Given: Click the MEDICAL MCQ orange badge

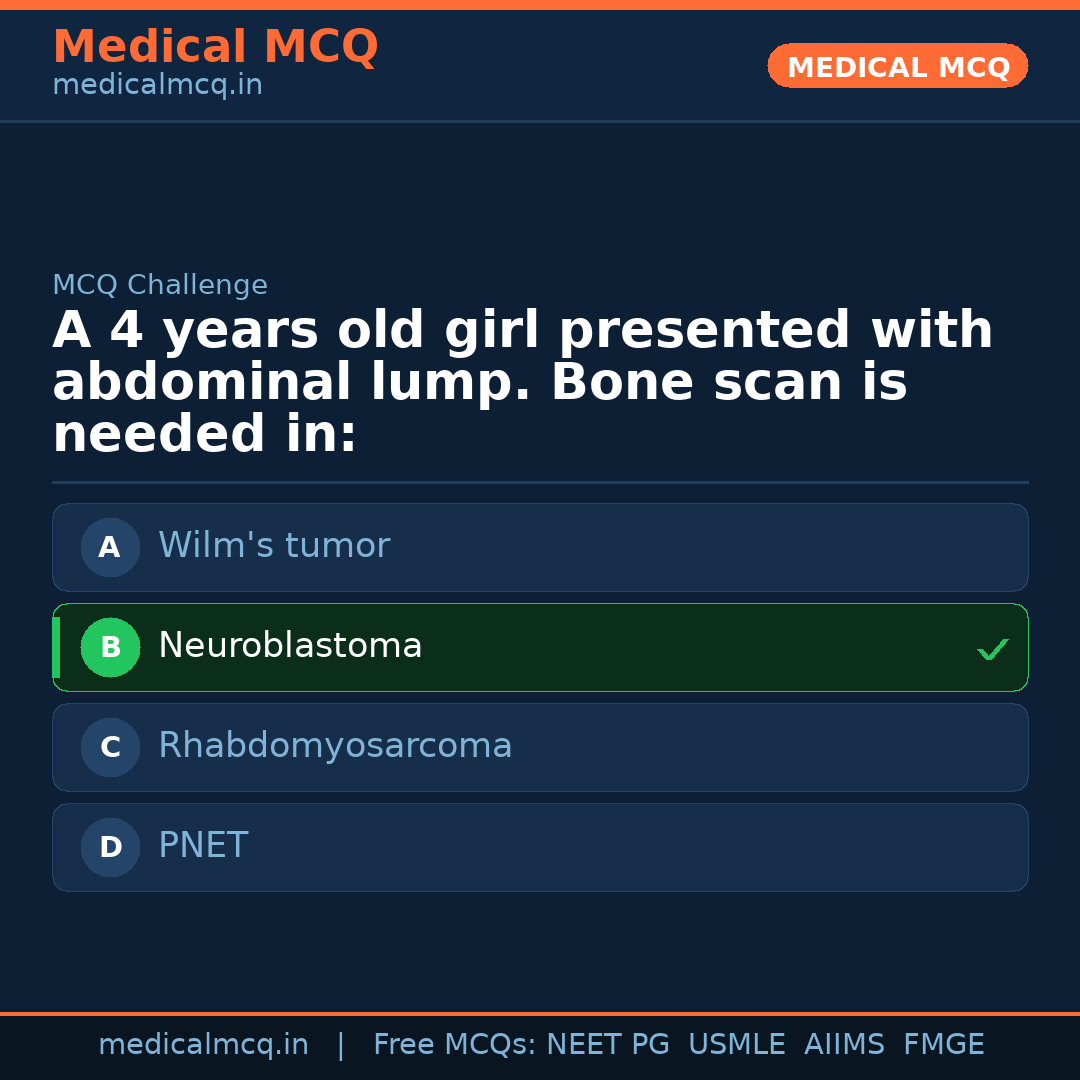Looking at the screenshot, I should click(x=897, y=66).
